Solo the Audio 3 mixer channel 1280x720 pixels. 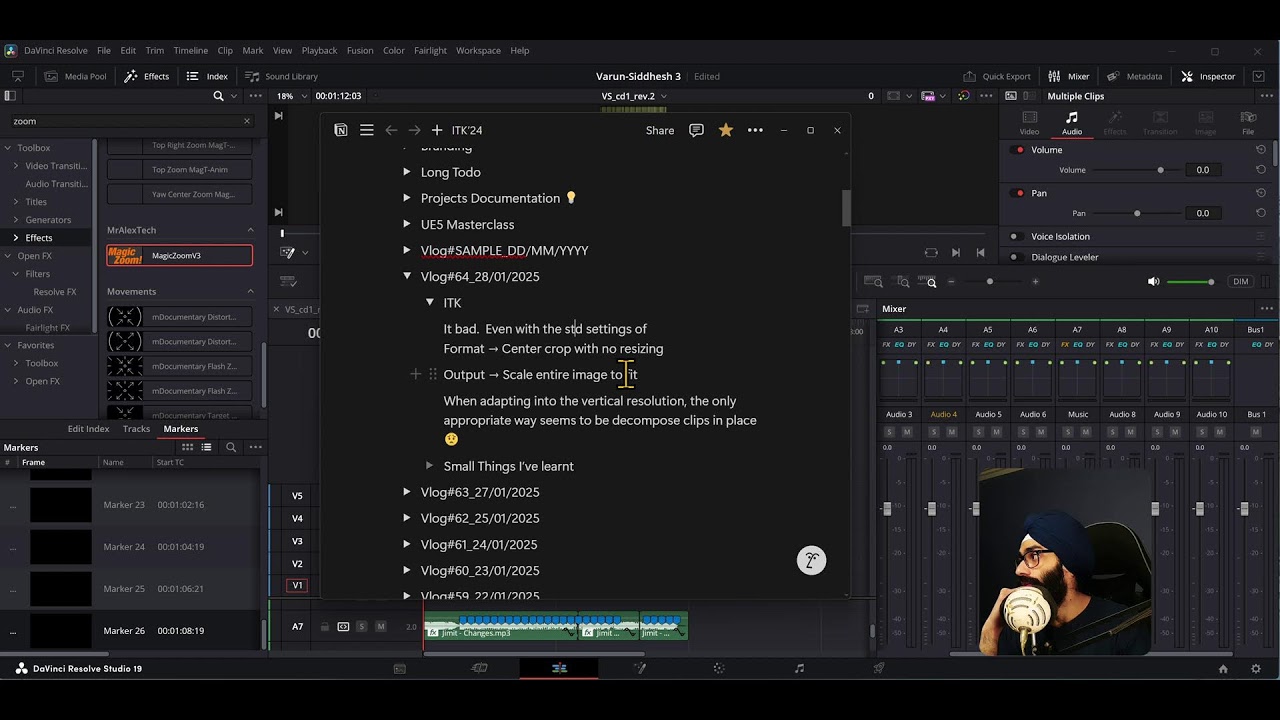point(889,432)
